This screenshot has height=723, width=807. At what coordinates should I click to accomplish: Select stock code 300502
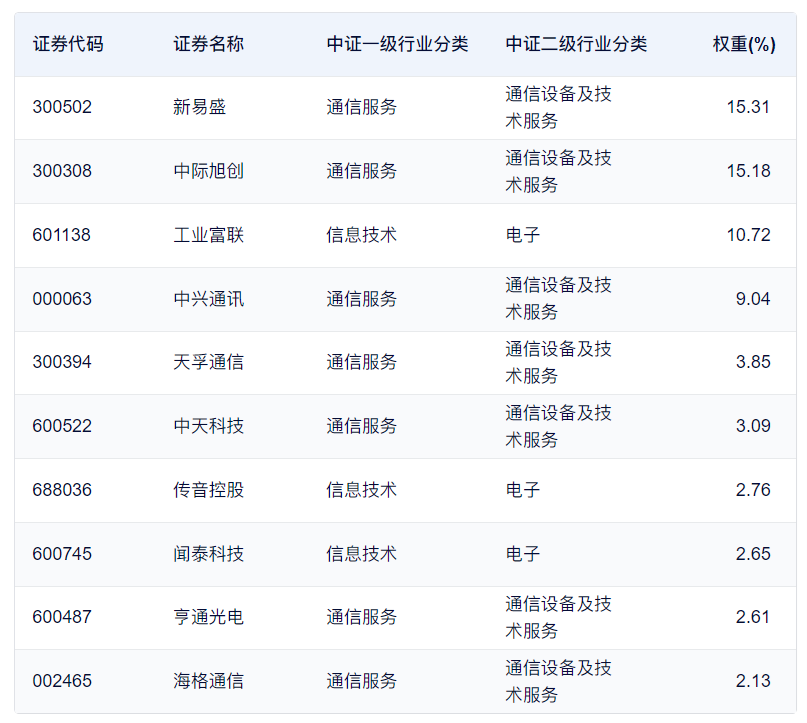pos(62,107)
